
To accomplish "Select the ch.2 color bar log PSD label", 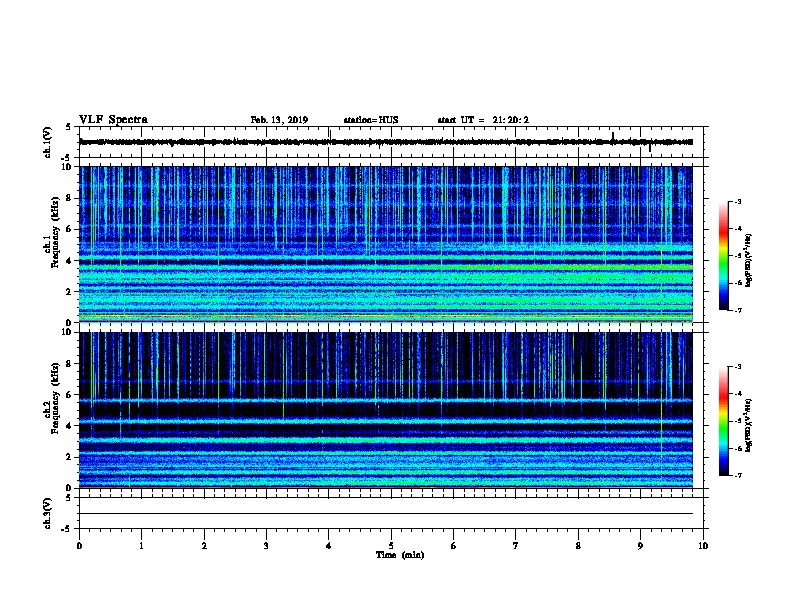I will (748, 425).
